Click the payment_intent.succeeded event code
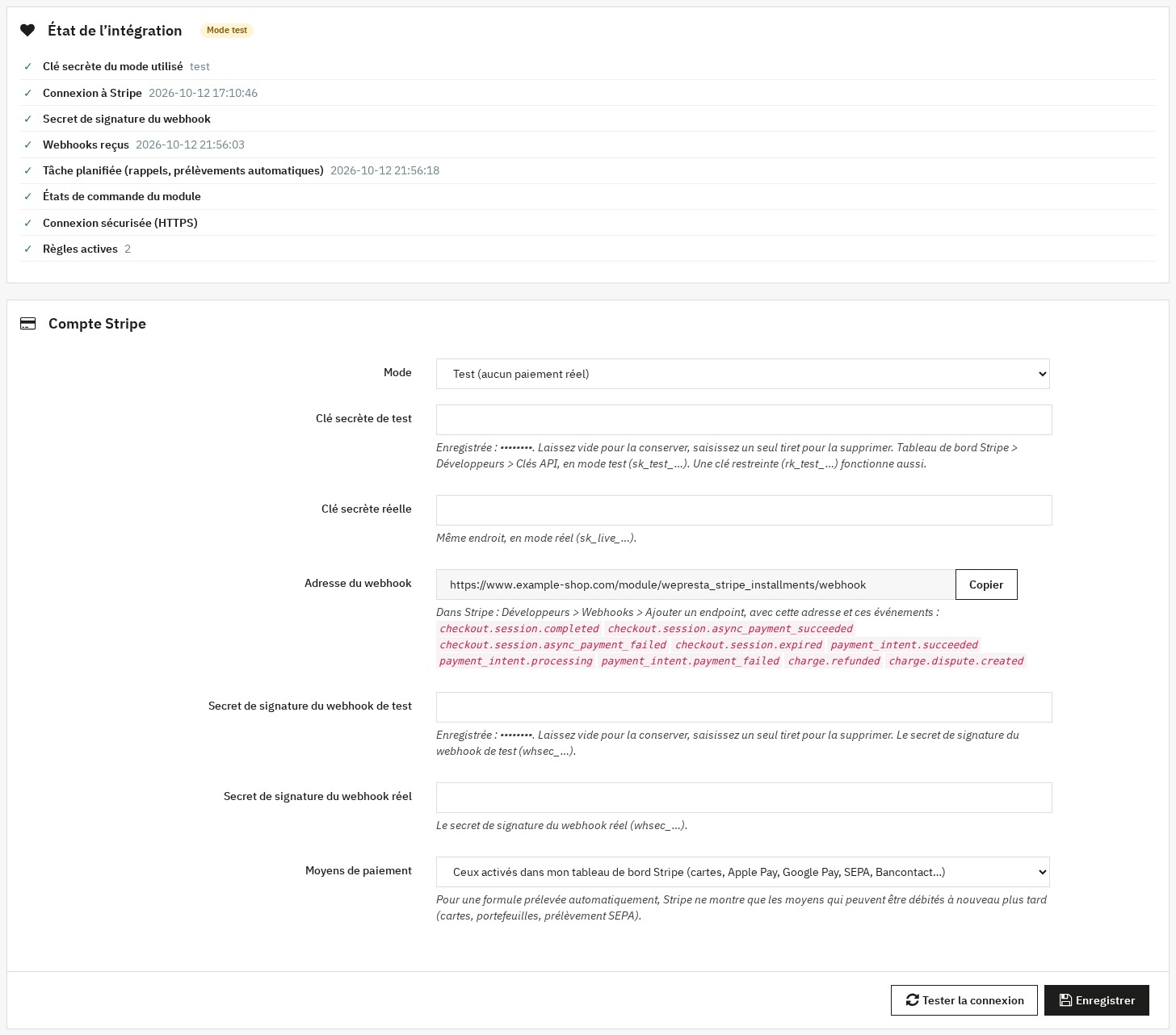This screenshot has width=1176, height=1035. click(905, 645)
